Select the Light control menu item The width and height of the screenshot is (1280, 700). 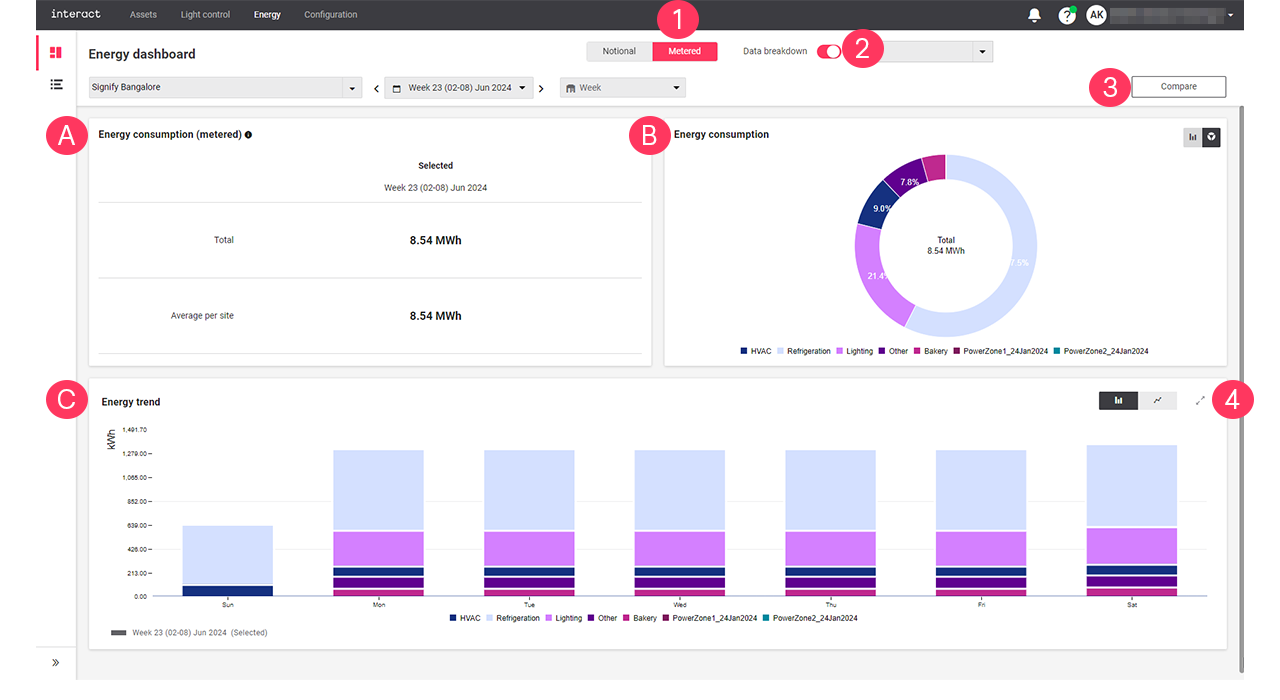coord(205,14)
